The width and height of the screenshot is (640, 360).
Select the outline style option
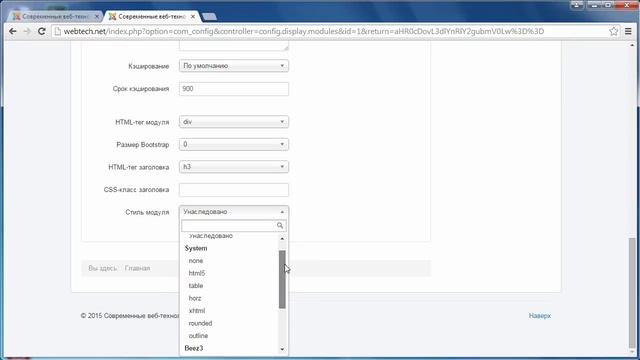198,336
